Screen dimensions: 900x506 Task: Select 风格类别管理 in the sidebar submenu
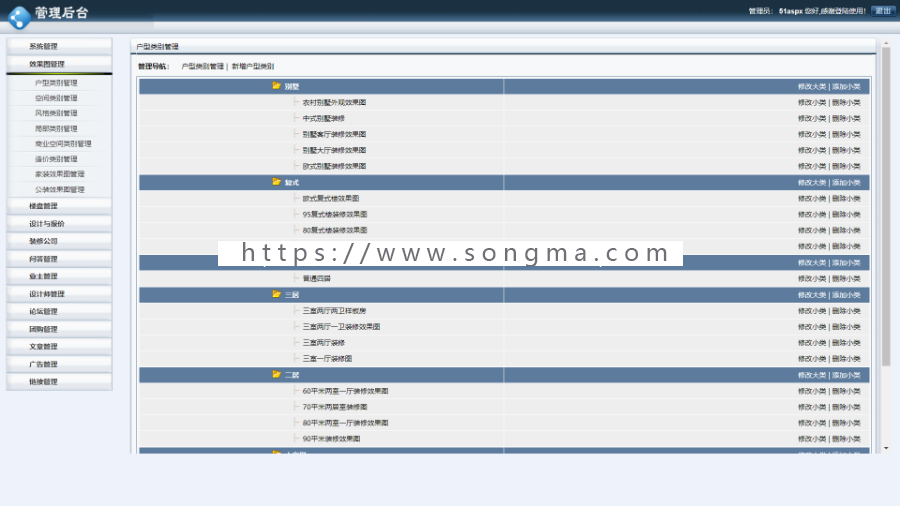pyautogui.click(x=56, y=113)
